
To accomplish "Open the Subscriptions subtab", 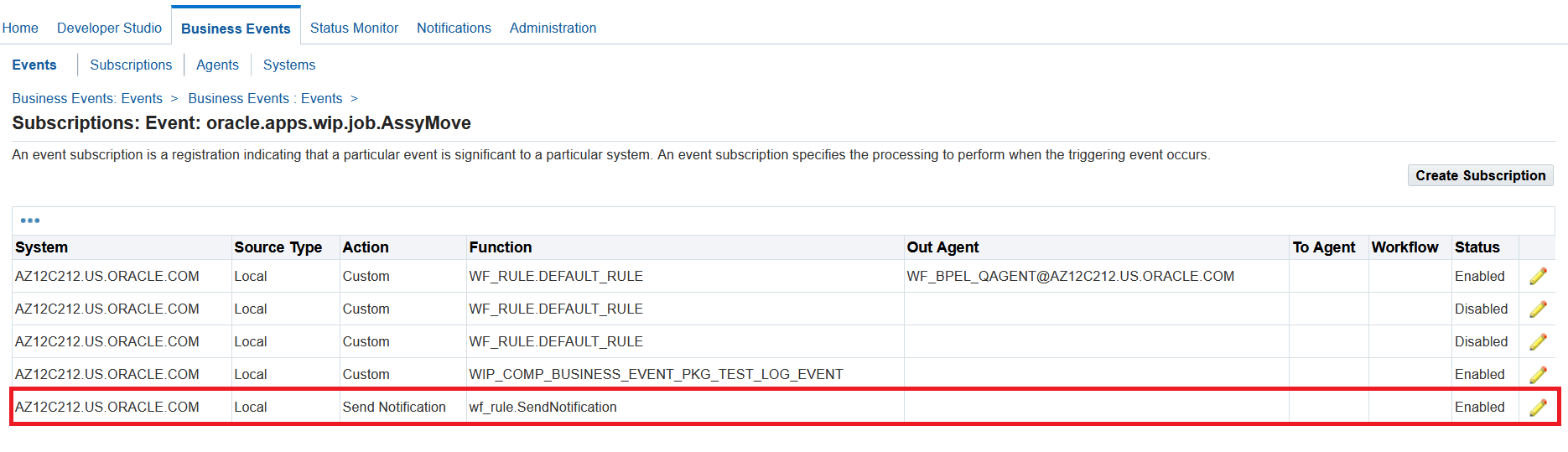I will coord(131,65).
